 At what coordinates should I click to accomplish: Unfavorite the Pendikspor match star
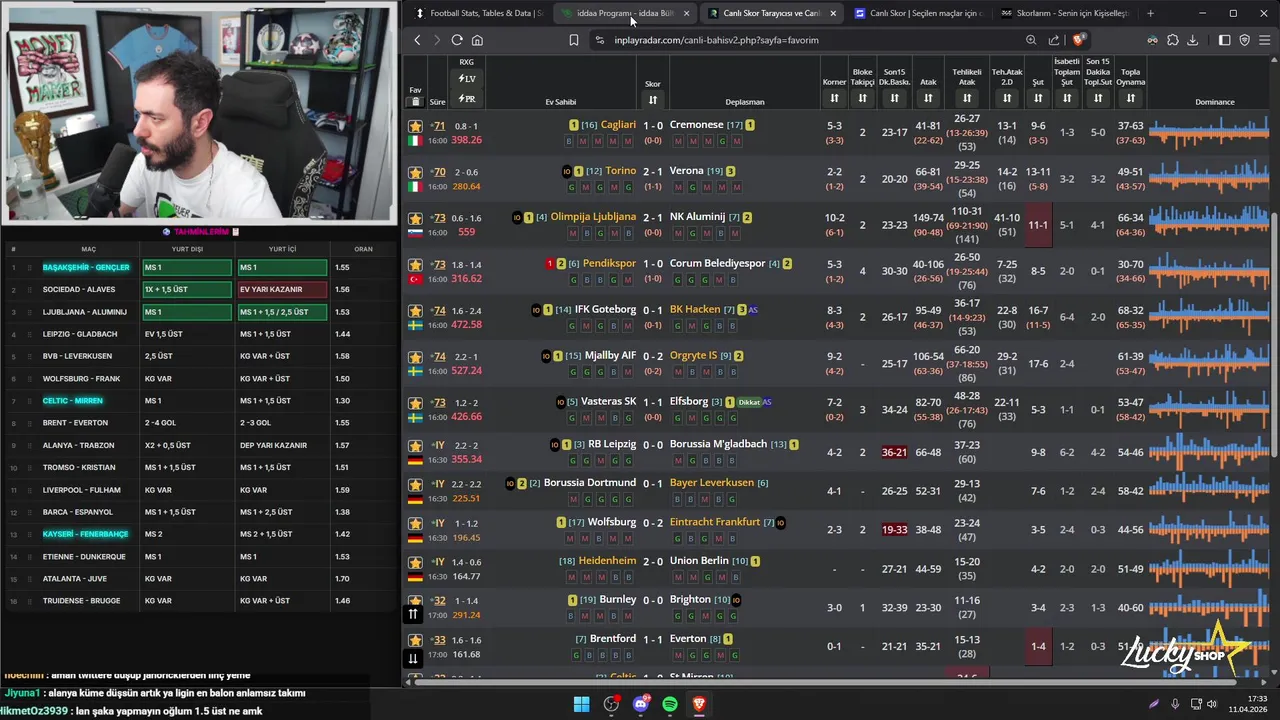pyautogui.click(x=415, y=265)
